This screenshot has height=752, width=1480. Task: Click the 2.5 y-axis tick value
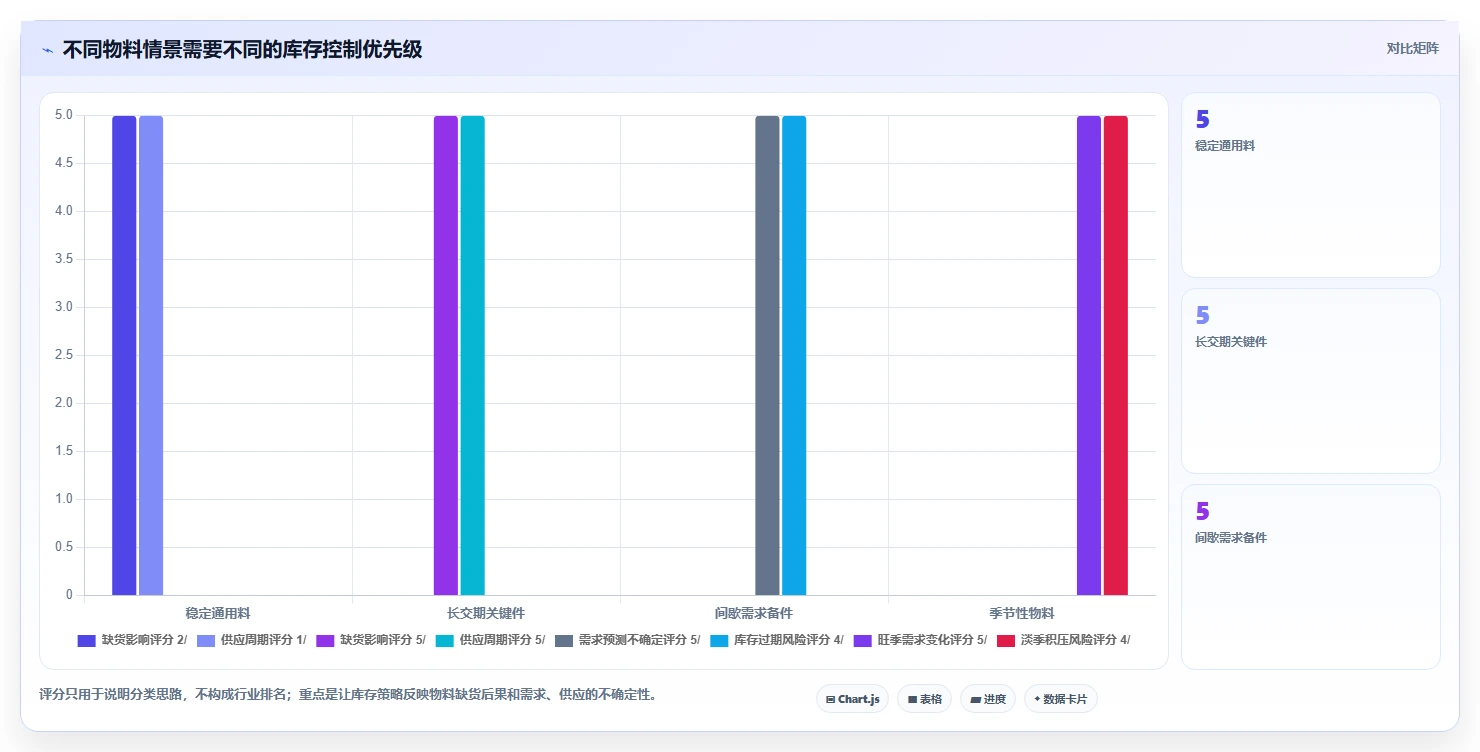64,355
